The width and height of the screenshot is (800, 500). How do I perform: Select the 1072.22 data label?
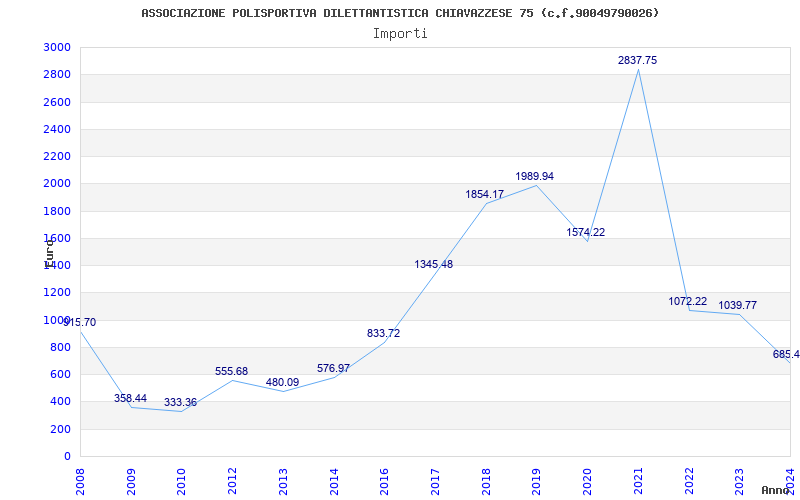tap(688, 302)
